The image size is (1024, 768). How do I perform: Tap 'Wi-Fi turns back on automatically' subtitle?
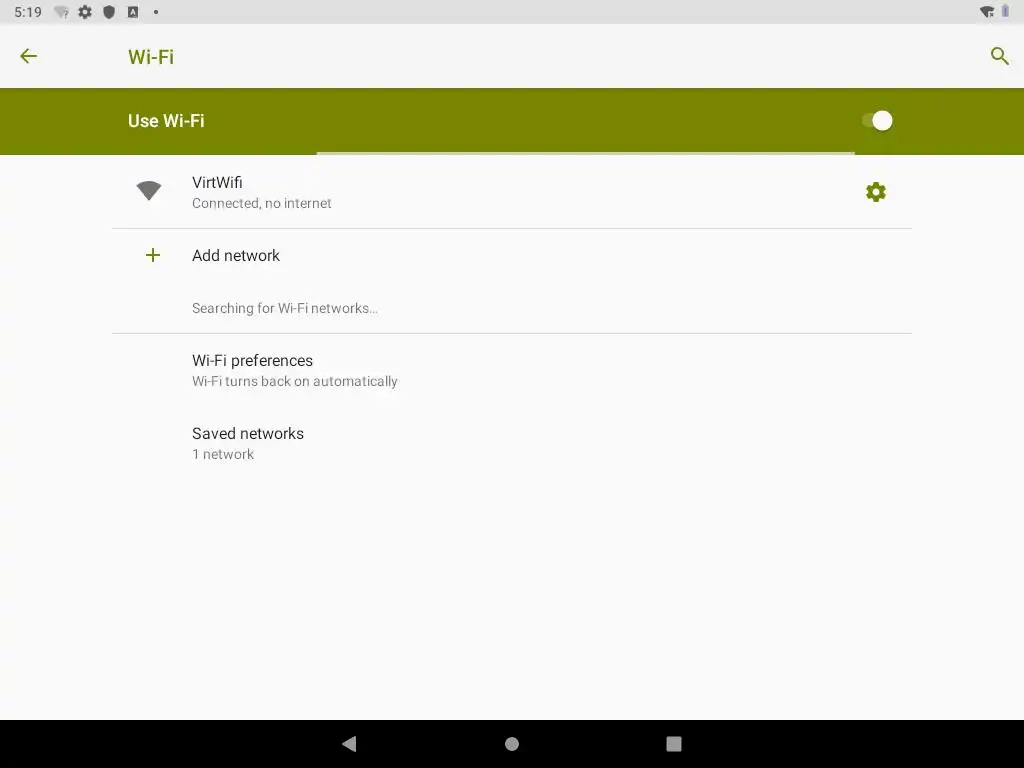(295, 381)
